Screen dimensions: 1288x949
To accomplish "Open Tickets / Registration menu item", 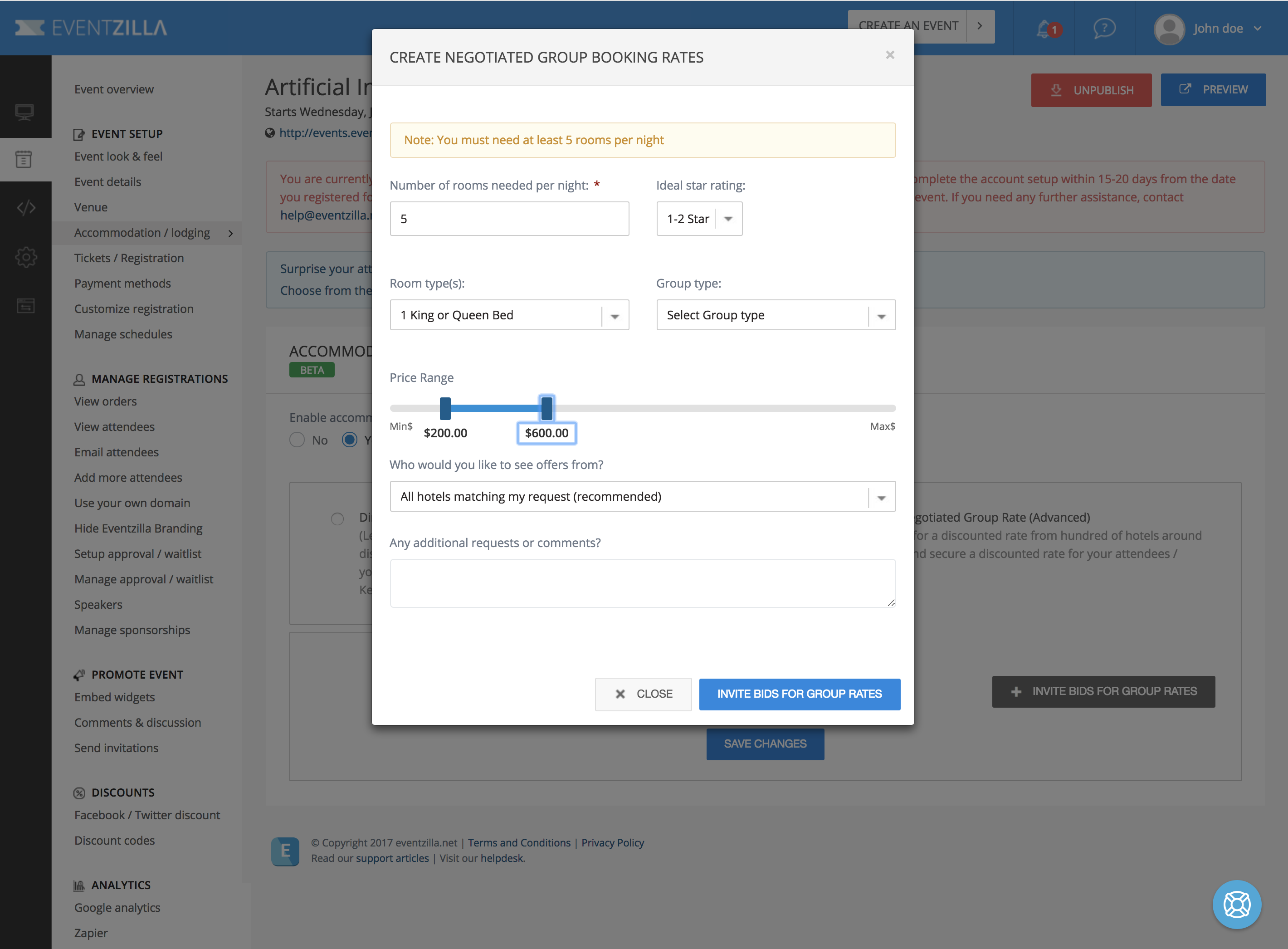I will [x=129, y=258].
